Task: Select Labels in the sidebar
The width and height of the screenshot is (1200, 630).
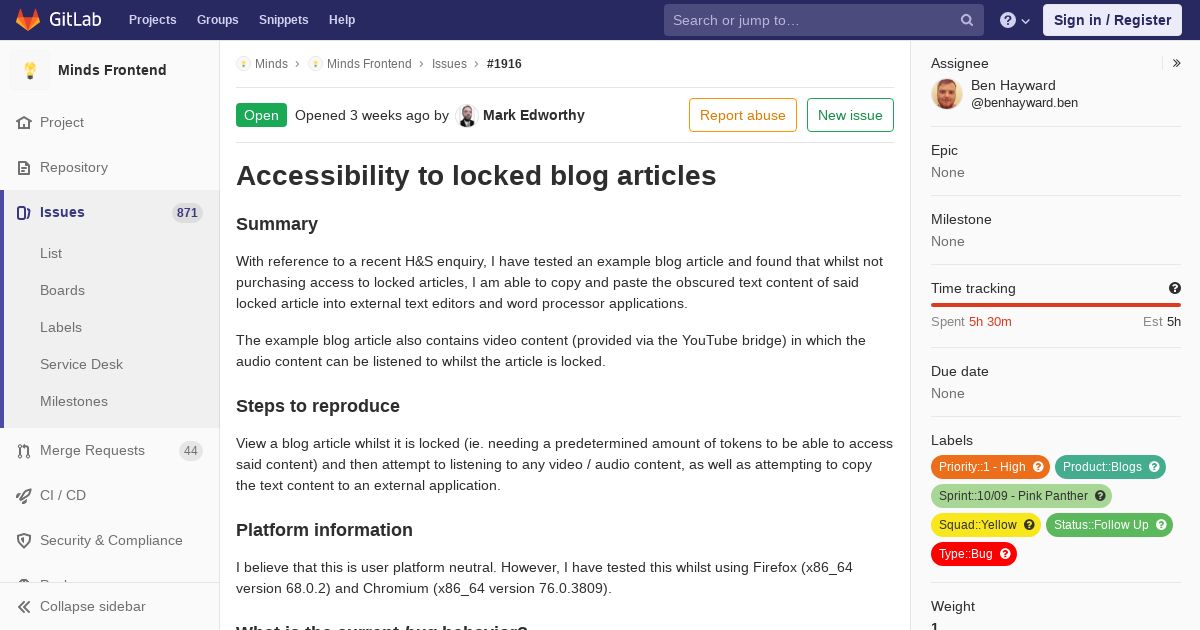Action: [x=61, y=327]
